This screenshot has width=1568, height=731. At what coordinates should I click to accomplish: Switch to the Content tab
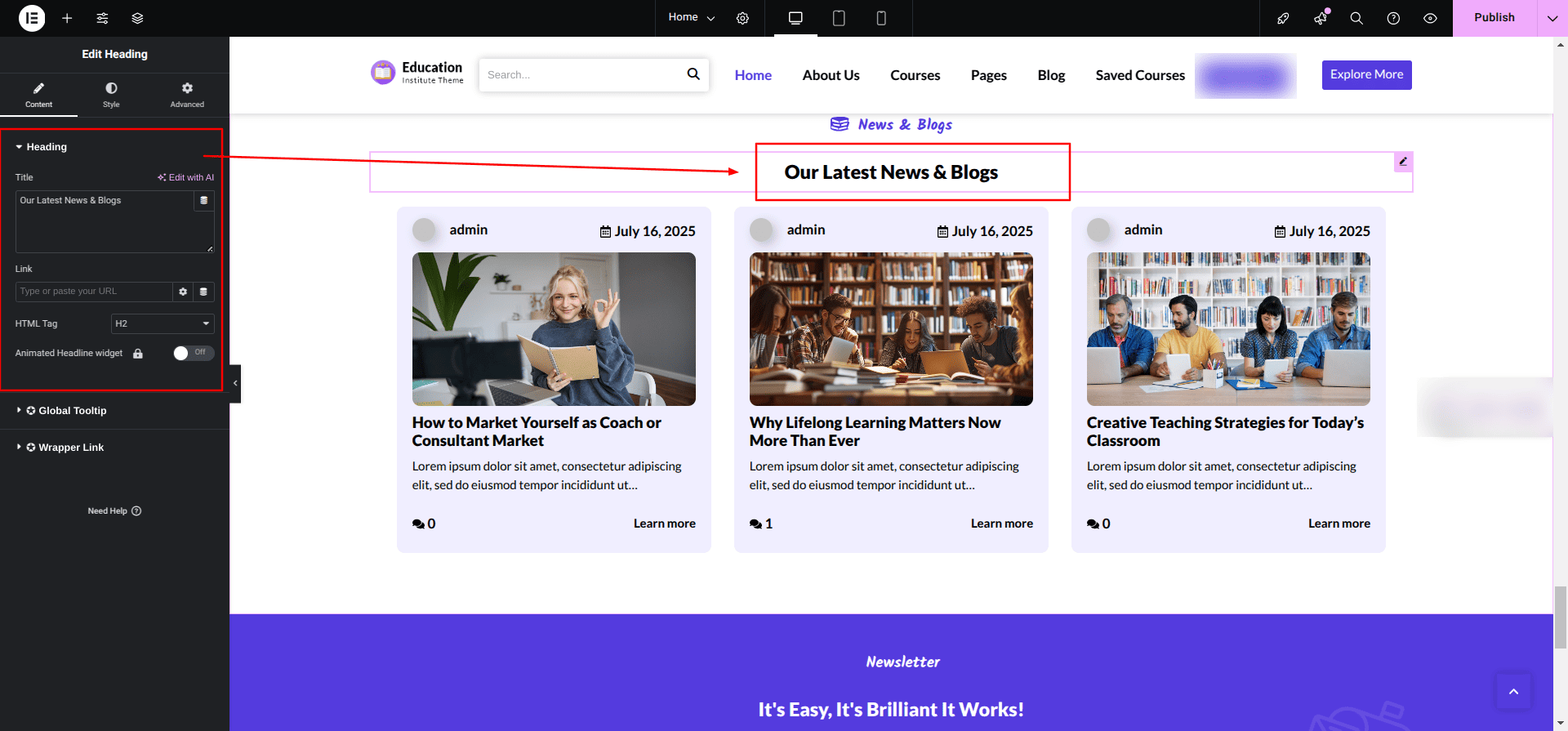point(38,95)
